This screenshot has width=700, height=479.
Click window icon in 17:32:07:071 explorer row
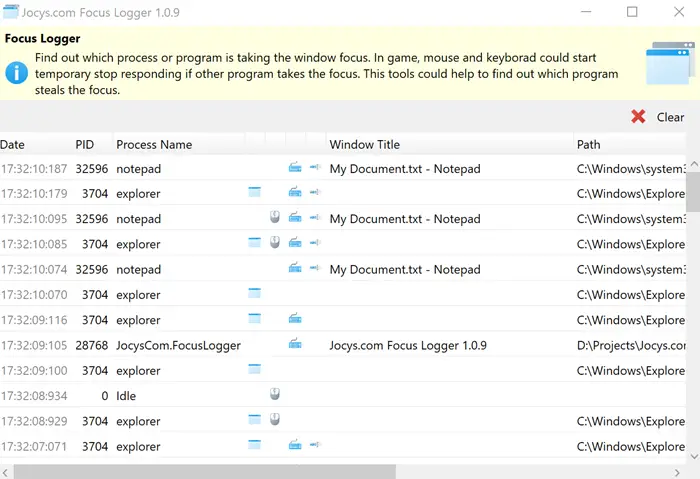pos(254,445)
